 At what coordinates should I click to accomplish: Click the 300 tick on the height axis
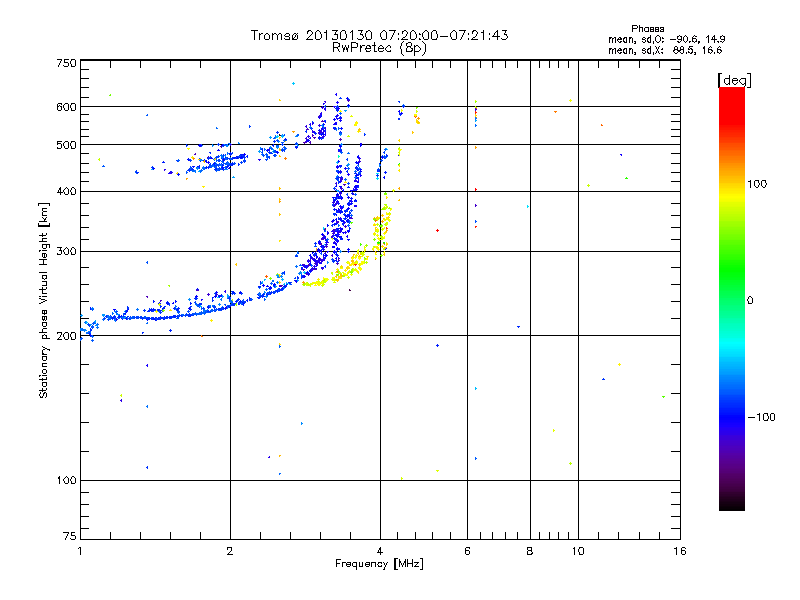pos(66,251)
